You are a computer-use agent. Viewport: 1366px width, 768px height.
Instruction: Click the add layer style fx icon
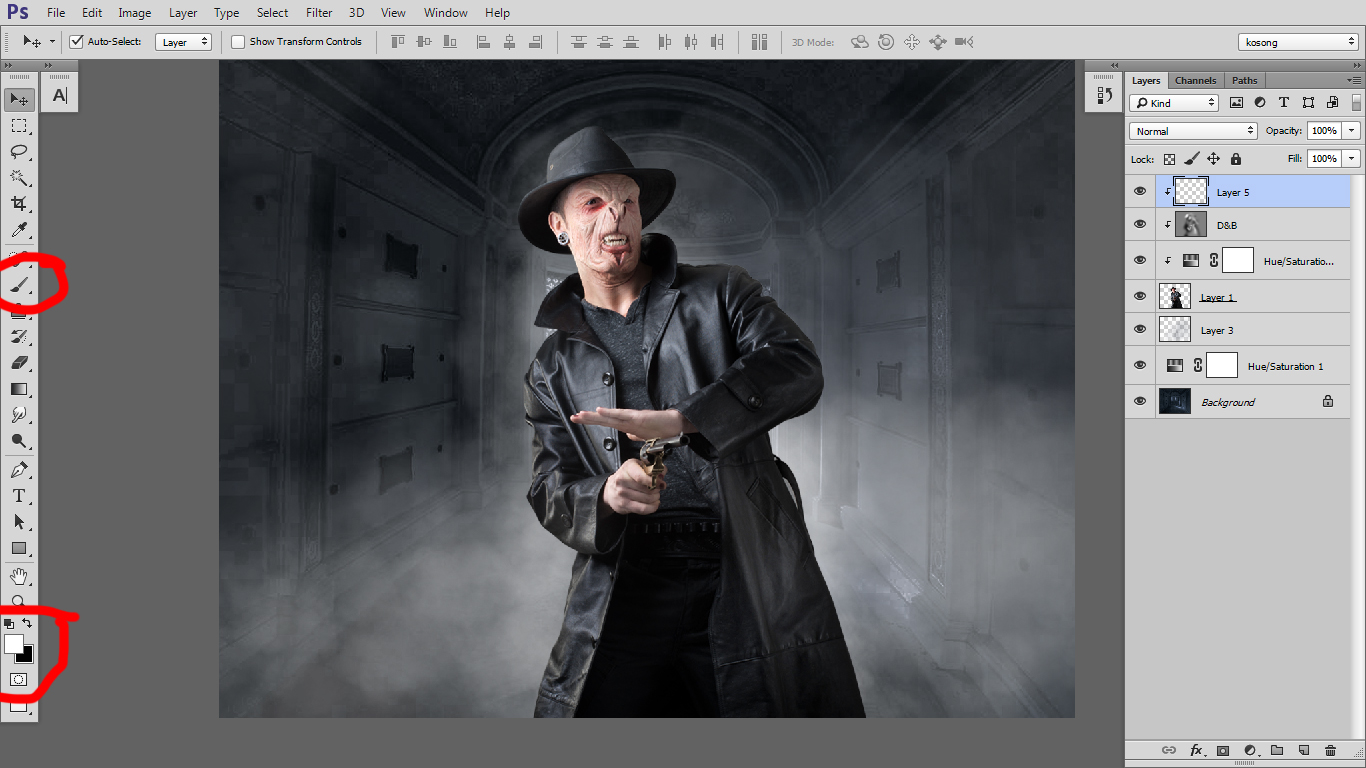[1196, 750]
